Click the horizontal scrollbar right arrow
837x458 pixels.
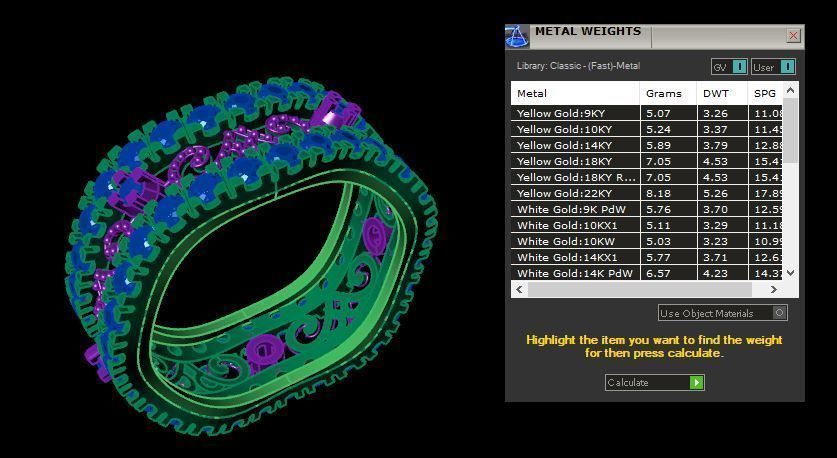(773, 289)
